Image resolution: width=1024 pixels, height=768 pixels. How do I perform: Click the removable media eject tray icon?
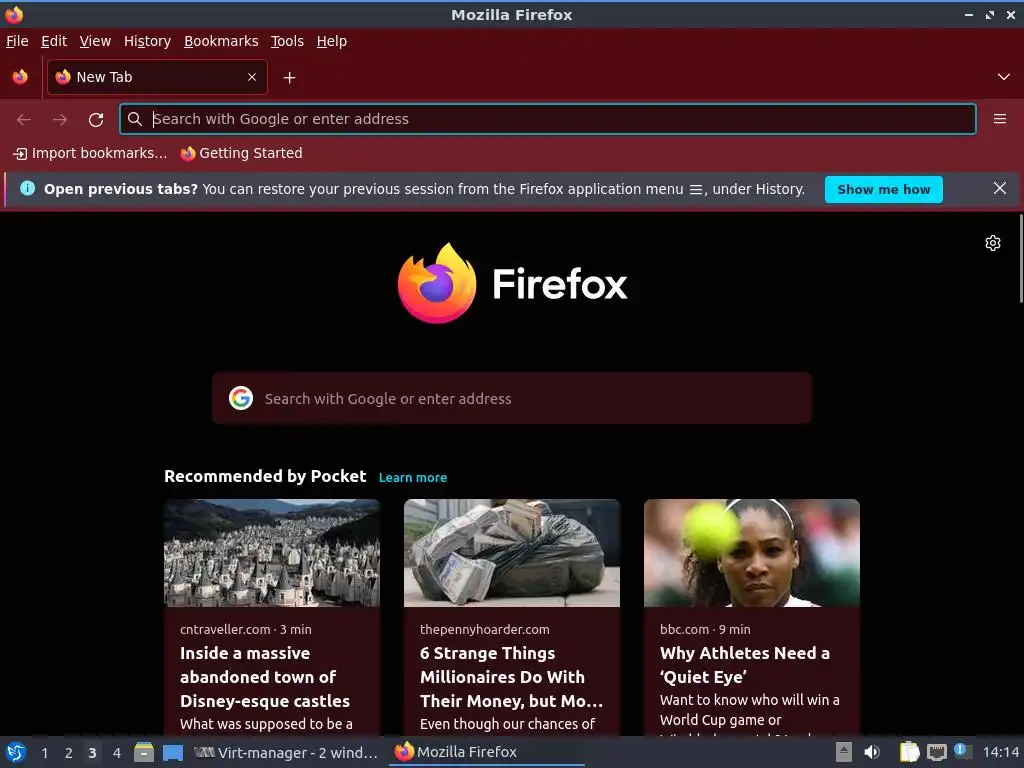pyautogui.click(x=844, y=752)
